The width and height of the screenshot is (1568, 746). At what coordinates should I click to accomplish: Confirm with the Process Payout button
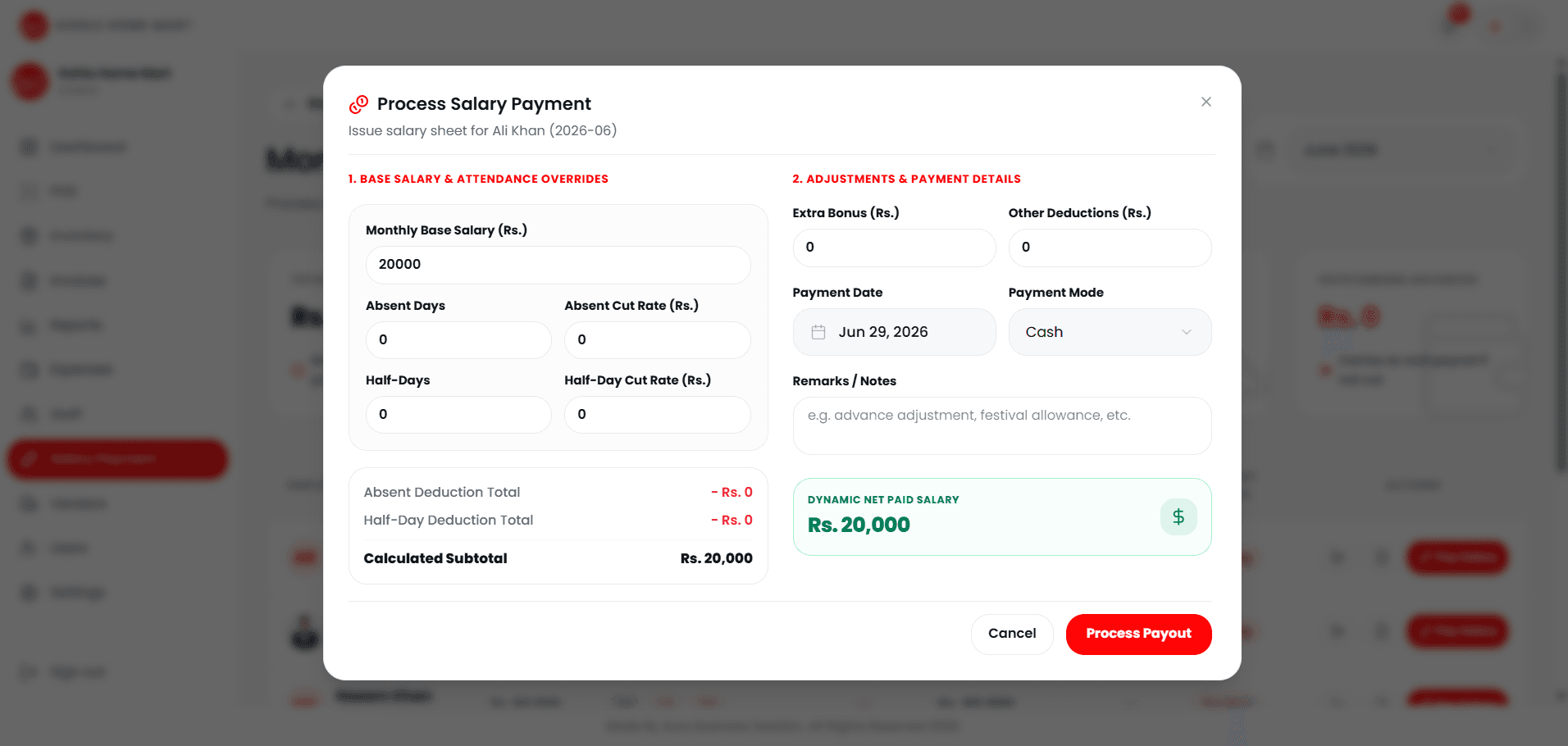click(x=1138, y=634)
